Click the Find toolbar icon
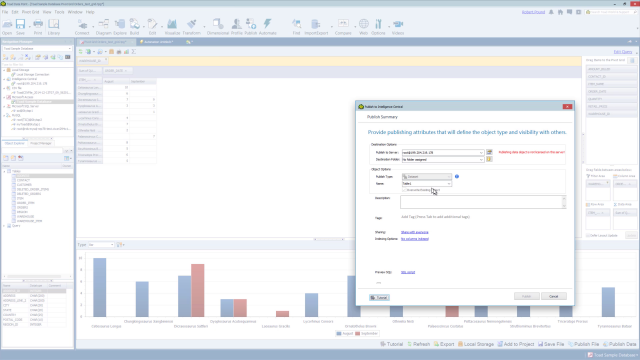Viewport: 640px width, 360px height. 296,27
